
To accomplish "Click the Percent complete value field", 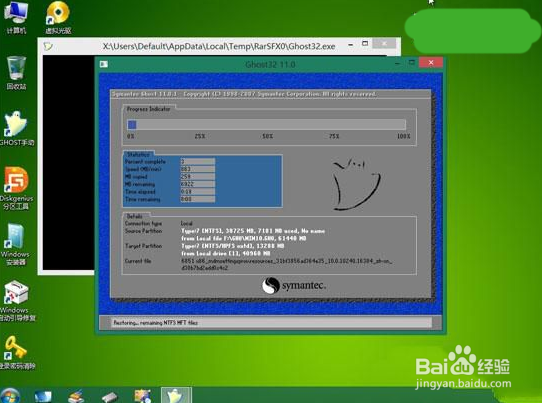I will point(198,161).
